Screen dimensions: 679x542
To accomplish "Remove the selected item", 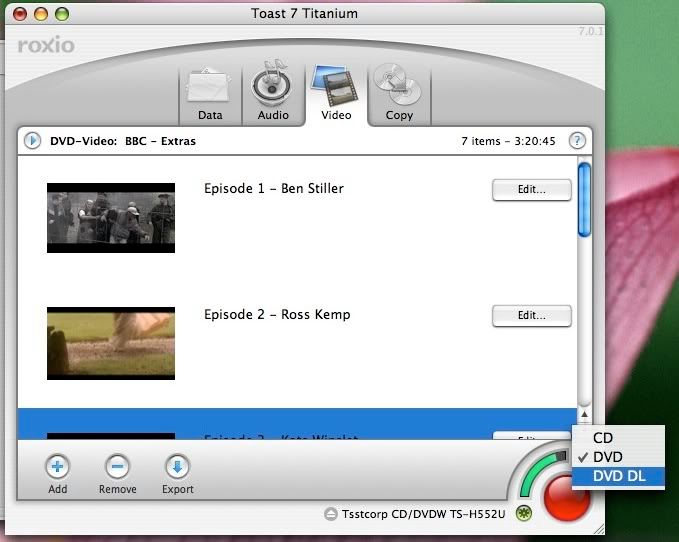I will 117,474.
